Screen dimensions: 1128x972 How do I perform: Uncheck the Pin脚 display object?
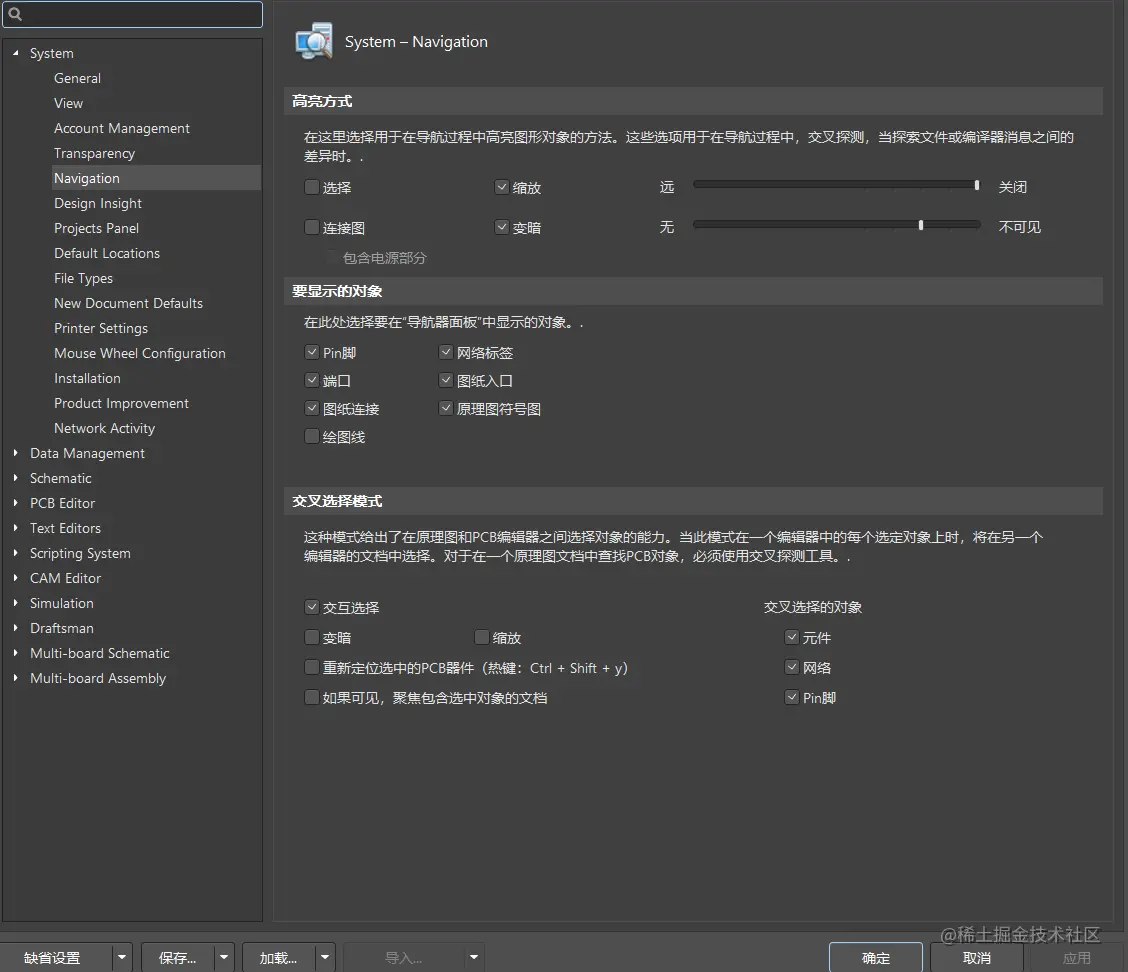pos(311,352)
